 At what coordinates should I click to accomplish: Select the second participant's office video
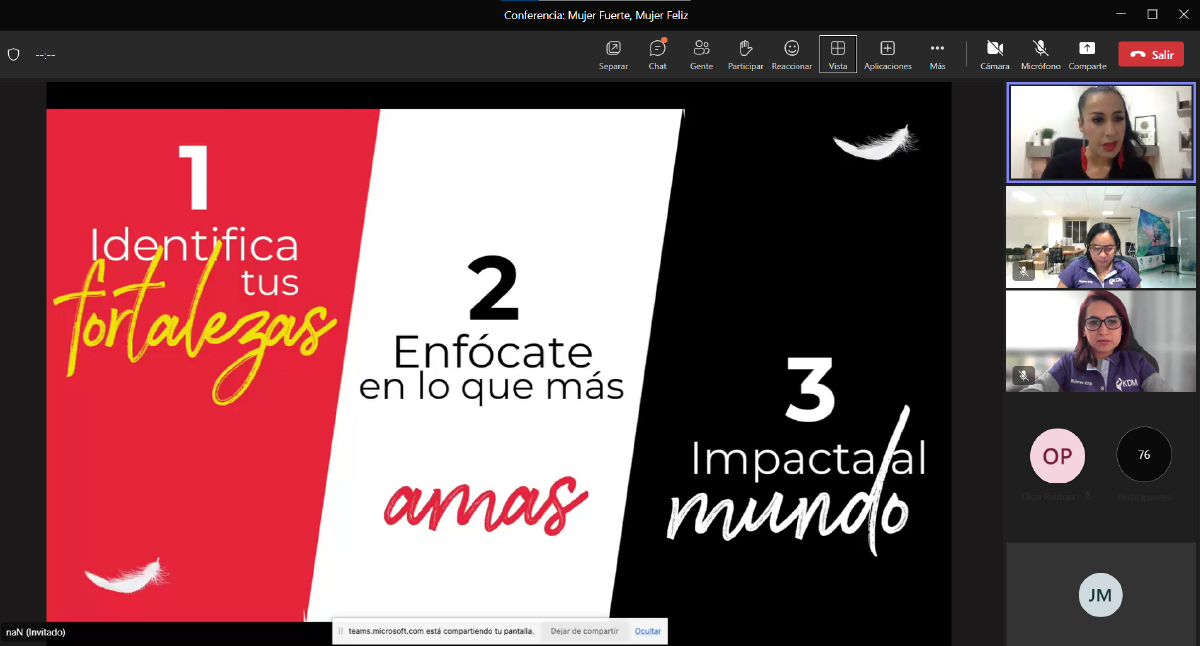point(1101,237)
